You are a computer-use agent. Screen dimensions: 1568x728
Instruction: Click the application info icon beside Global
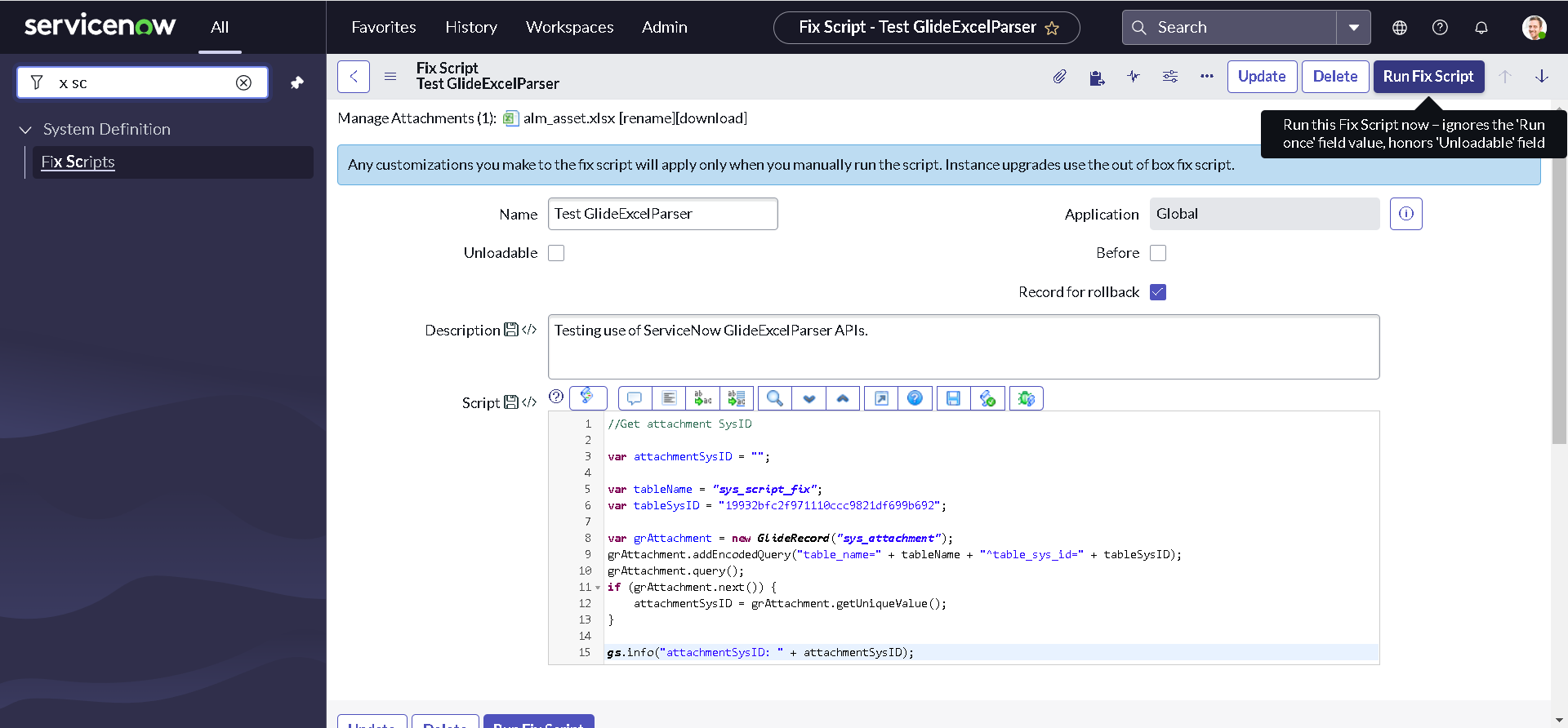[1406, 214]
